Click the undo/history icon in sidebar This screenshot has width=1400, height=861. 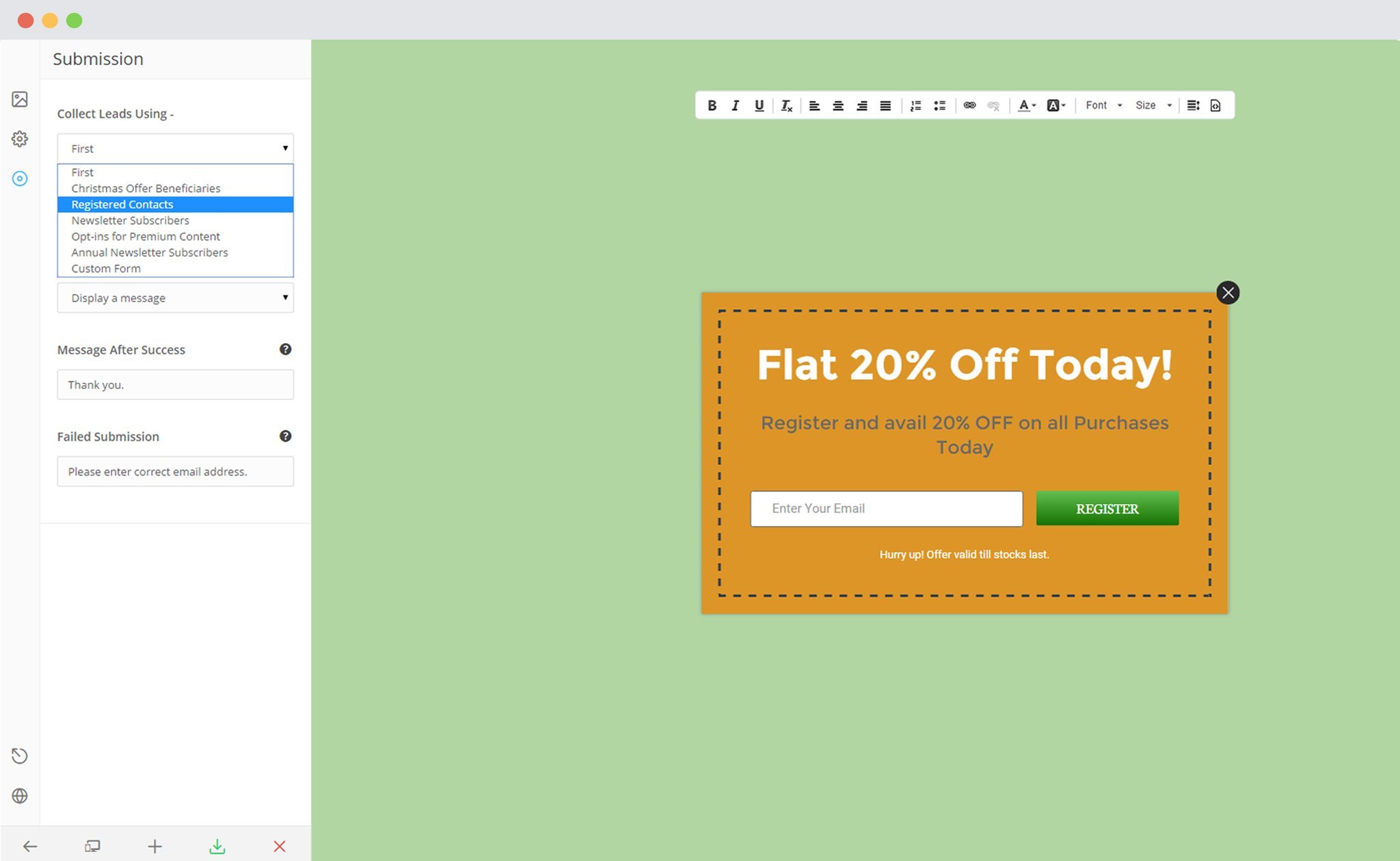click(x=20, y=755)
